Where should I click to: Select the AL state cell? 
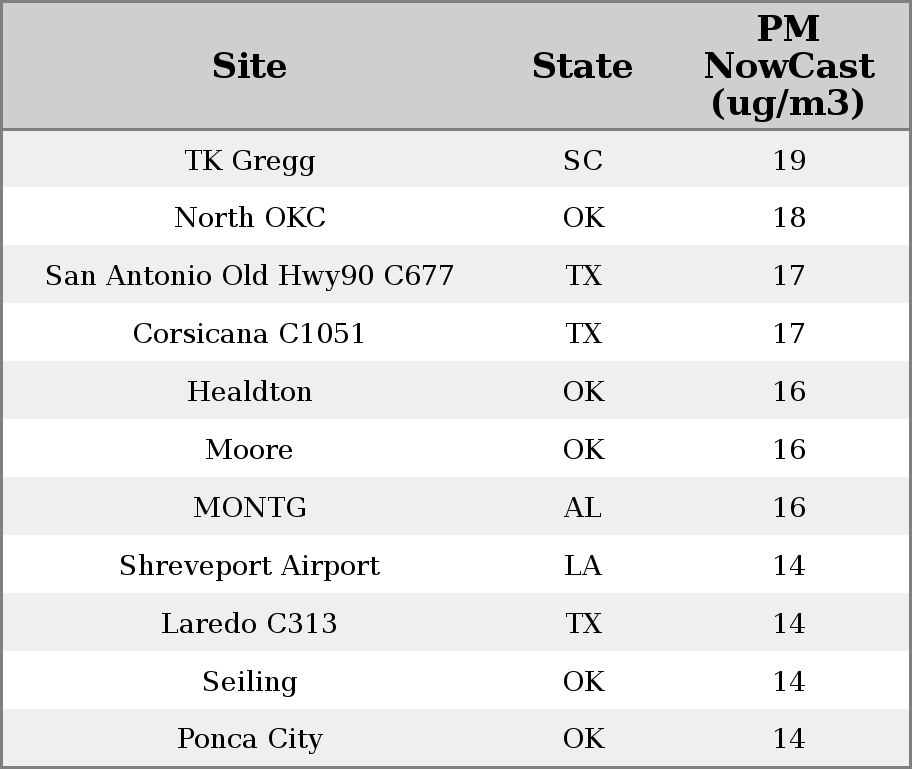pyautogui.click(x=583, y=508)
